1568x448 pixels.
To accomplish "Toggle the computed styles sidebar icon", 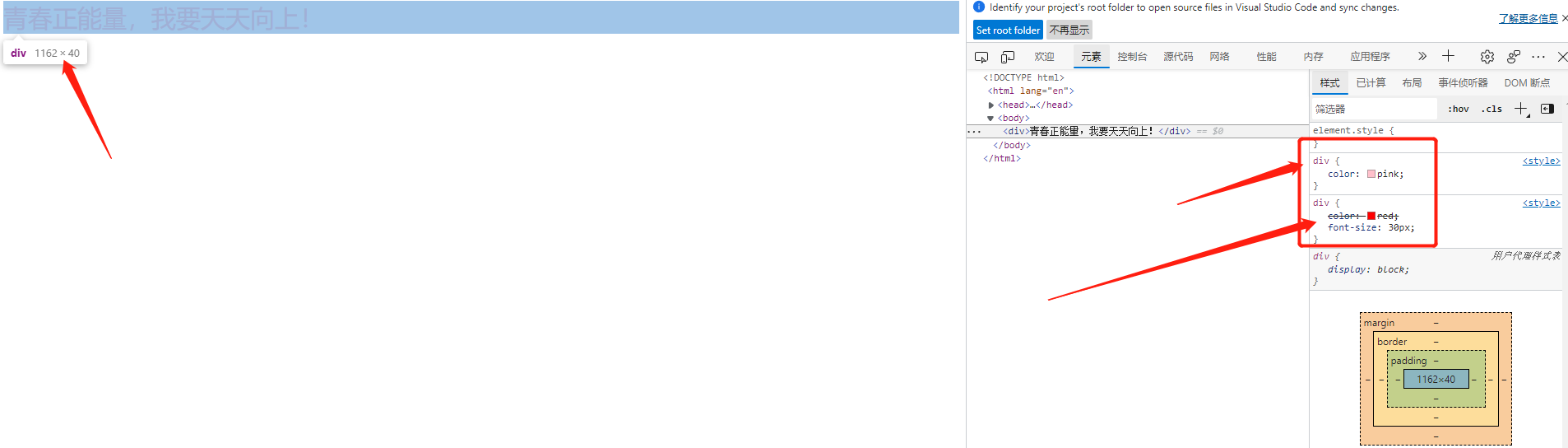I will (1547, 109).
